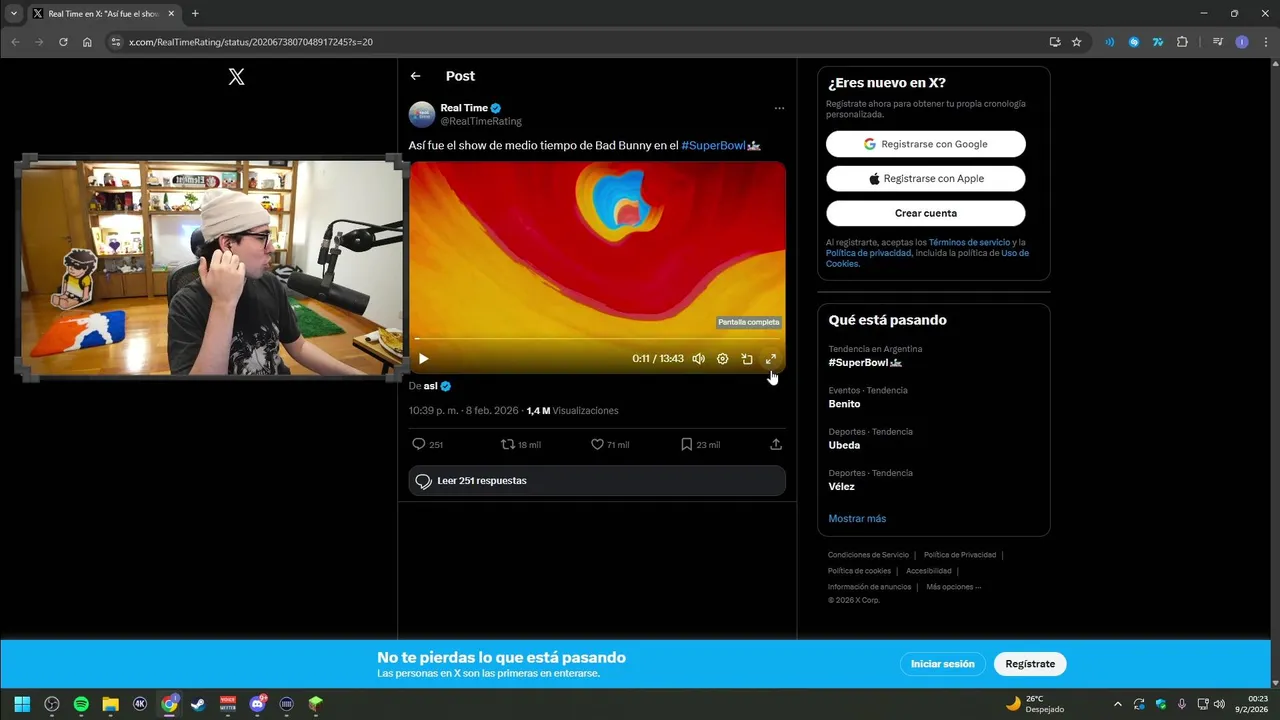Open Chrome three-dot menu
Viewport: 1280px width, 720px height.
[x=1265, y=42]
